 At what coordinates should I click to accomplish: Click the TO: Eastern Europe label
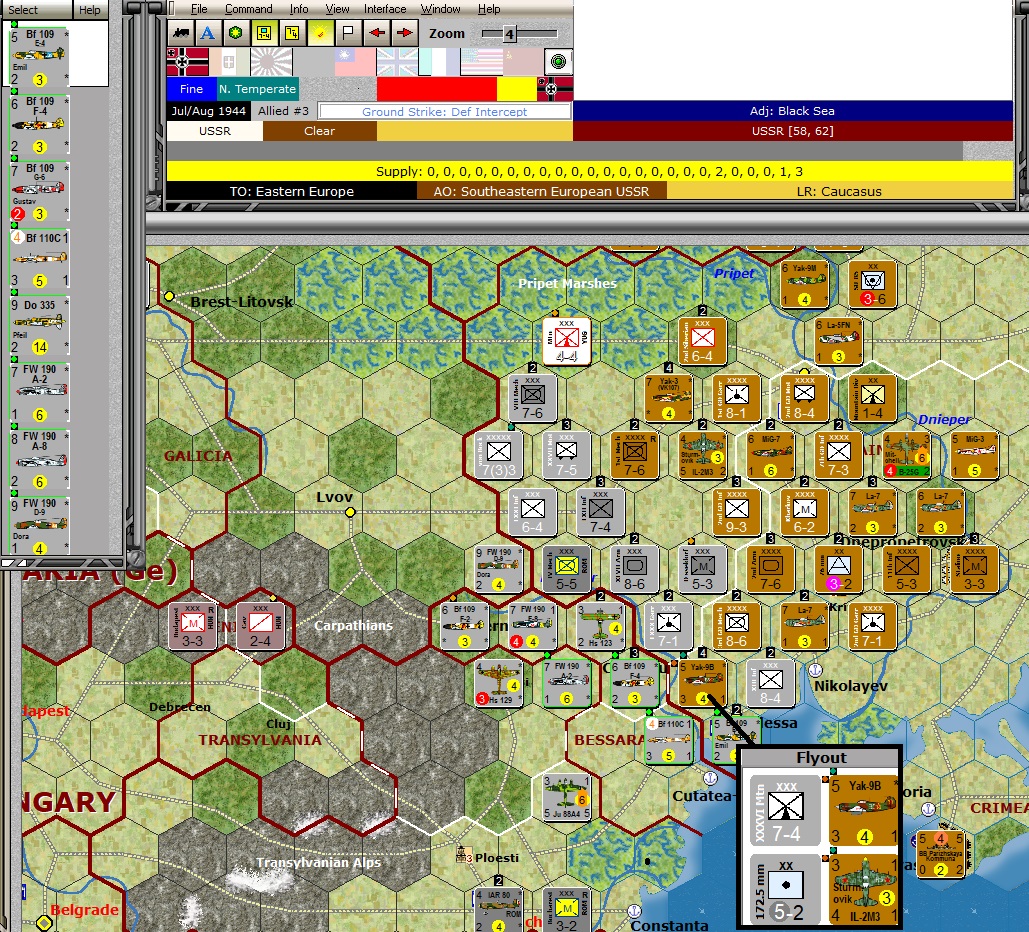click(291, 191)
